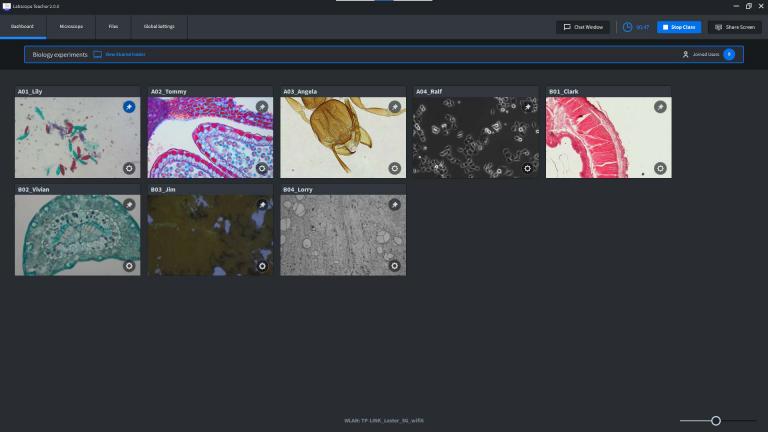Viewport: 768px width, 432px height.
Task: Unpin the A01_Lily student view
Action: [x=129, y=106]
